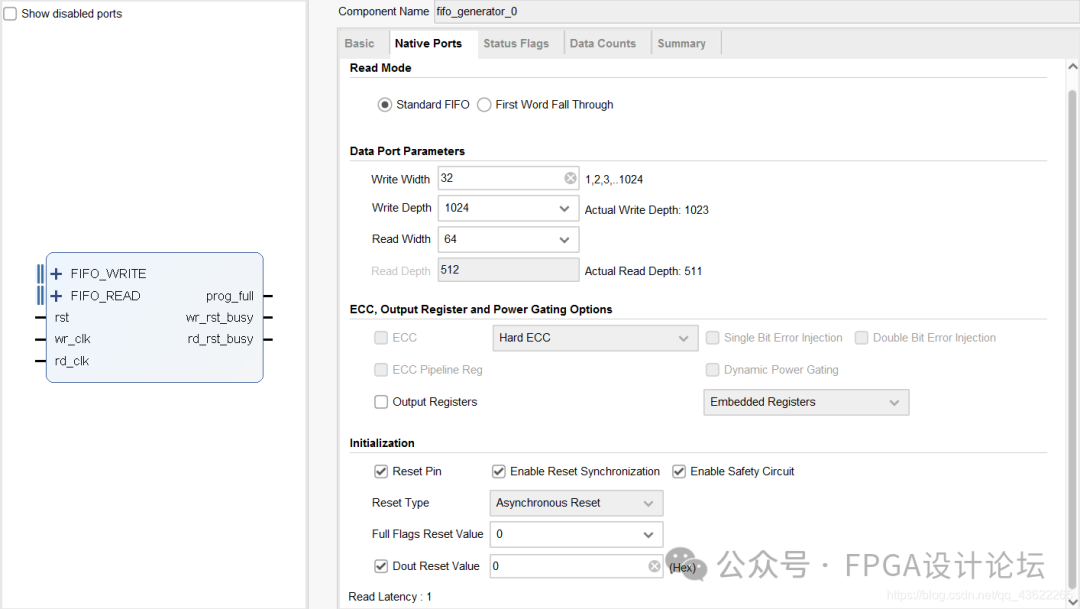The height and width of the screenshot is (609, 1080).
Task: Switch to the Status Flags tab
Action: pos(516,44)
